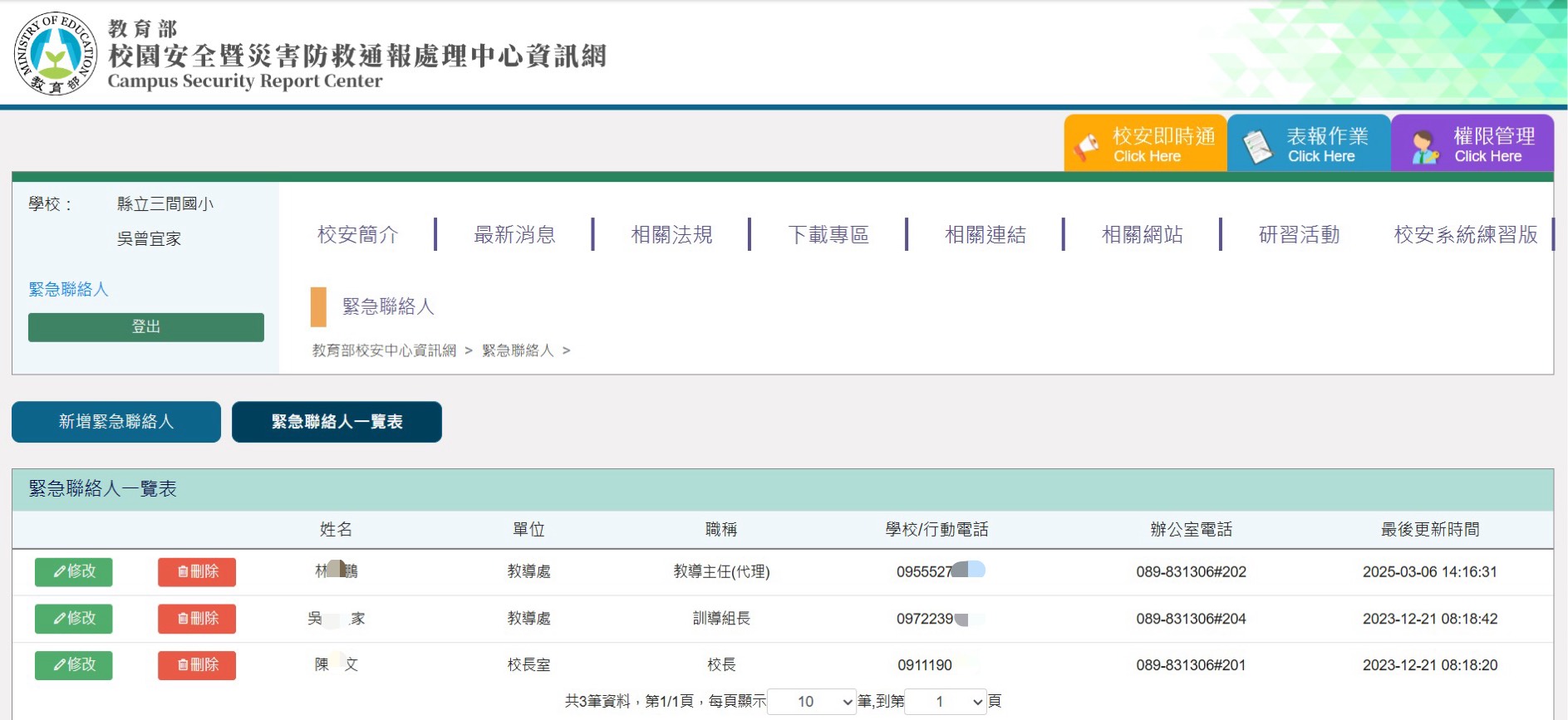Delete the 教導主任(代理) contact row
Screen dimensions: 1568x720
tap(197, 571)
